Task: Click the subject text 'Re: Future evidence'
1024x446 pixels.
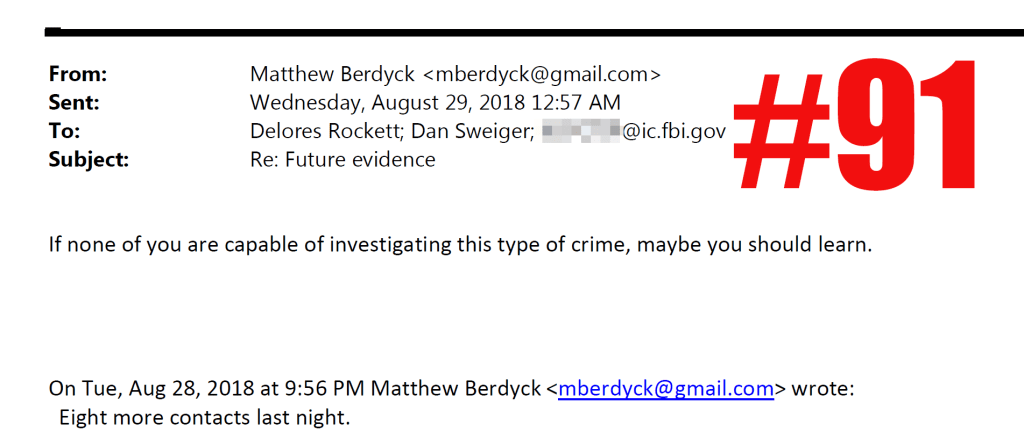Action: 342,159
